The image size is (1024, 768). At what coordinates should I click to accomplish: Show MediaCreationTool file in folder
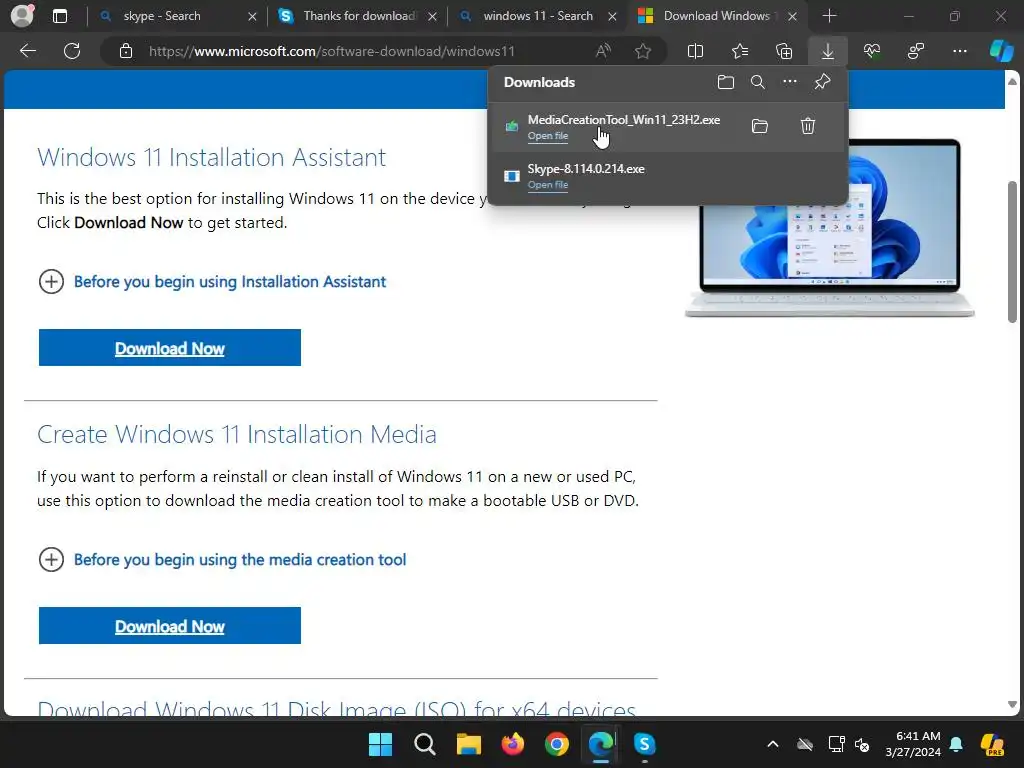click(x=760, y=126)
